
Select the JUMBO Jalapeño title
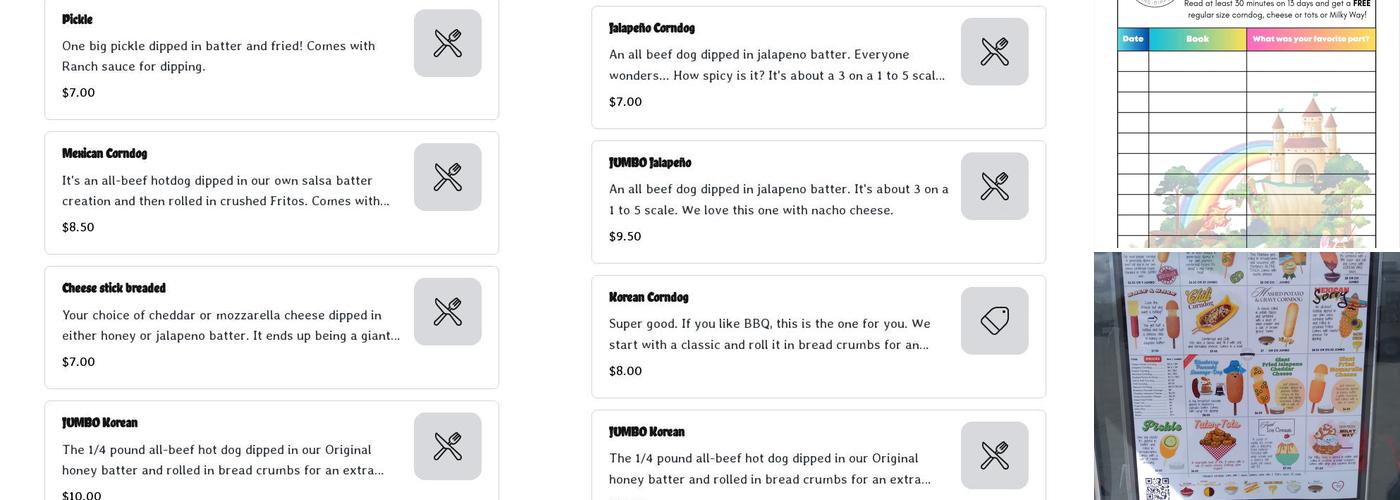(650, 162)
